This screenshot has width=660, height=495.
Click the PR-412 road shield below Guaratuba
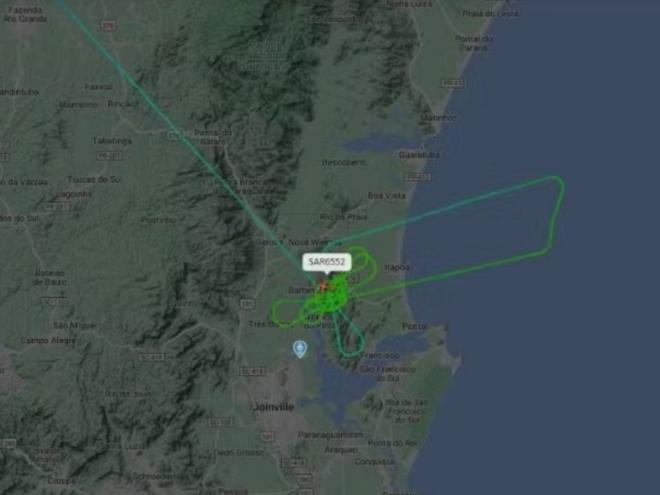pos(418,178)
